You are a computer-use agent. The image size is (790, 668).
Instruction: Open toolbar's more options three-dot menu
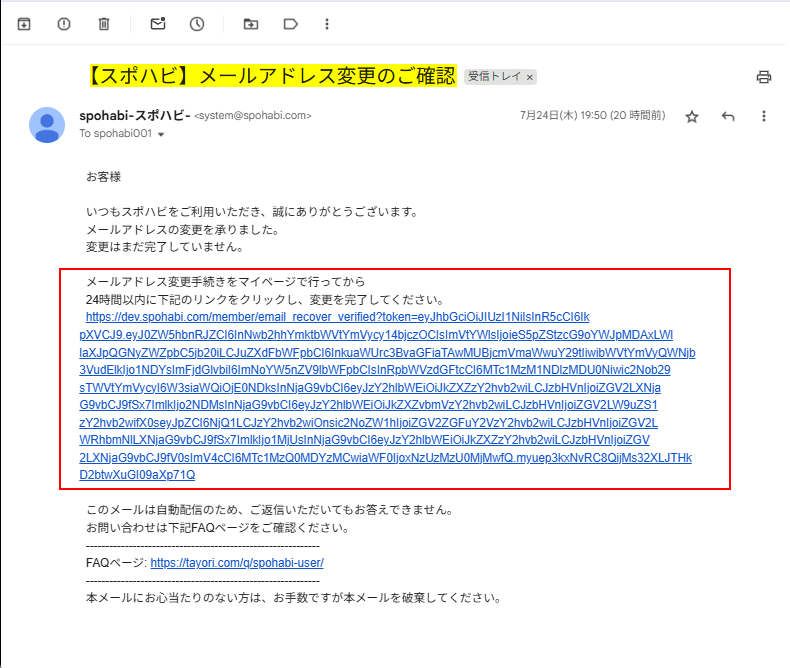pos(327,24)
